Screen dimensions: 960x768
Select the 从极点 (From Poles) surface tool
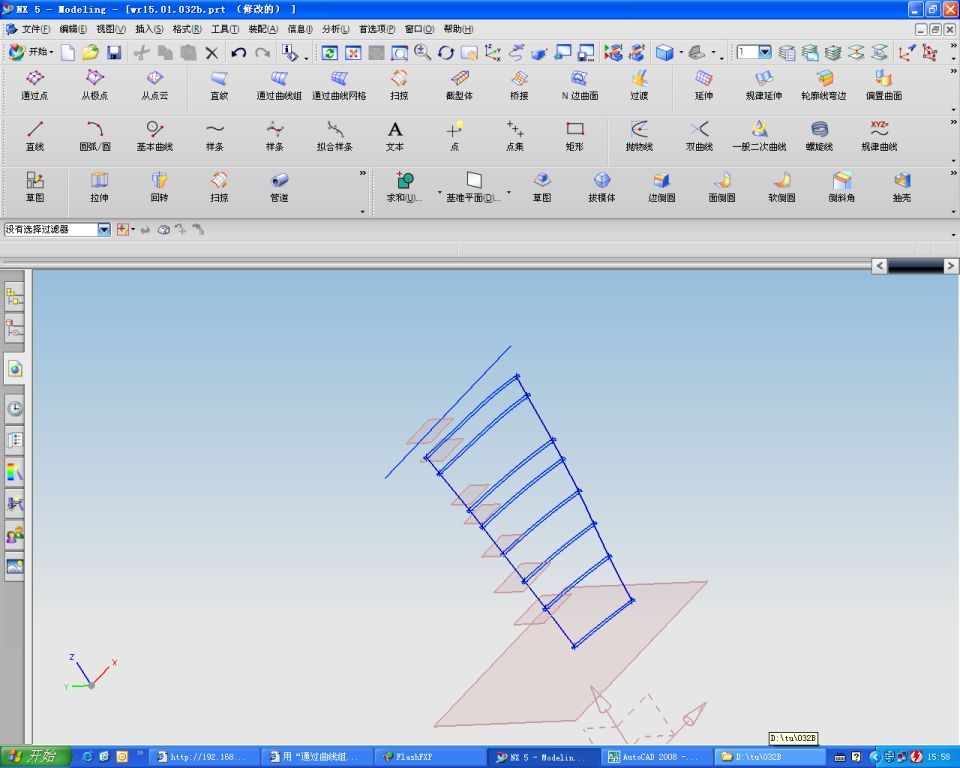pyautogui.click(x=94, y=86)
